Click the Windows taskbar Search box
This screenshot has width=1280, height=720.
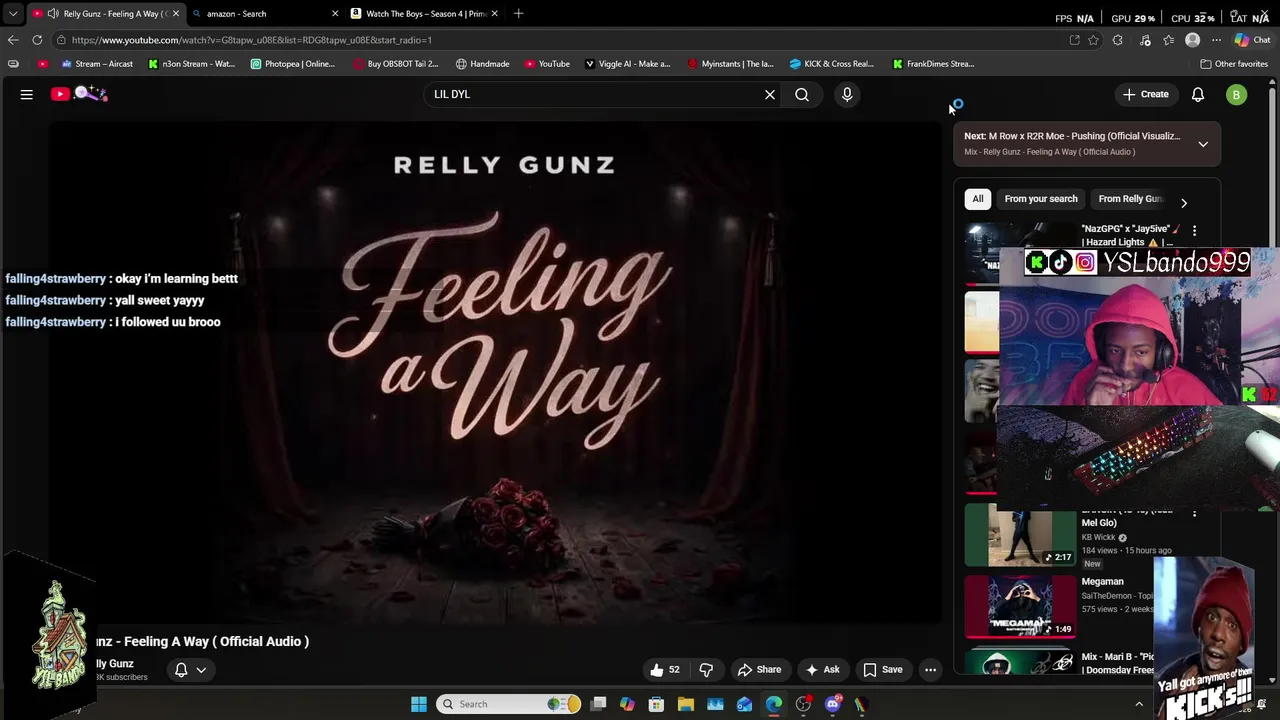(x=510, y=704)
